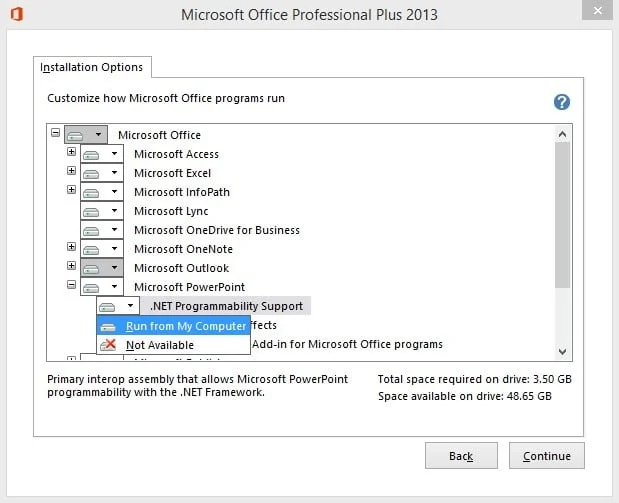Select Microsoft PowerPoint in the feature tree
619x503 pixels.
tap(189, 287)
